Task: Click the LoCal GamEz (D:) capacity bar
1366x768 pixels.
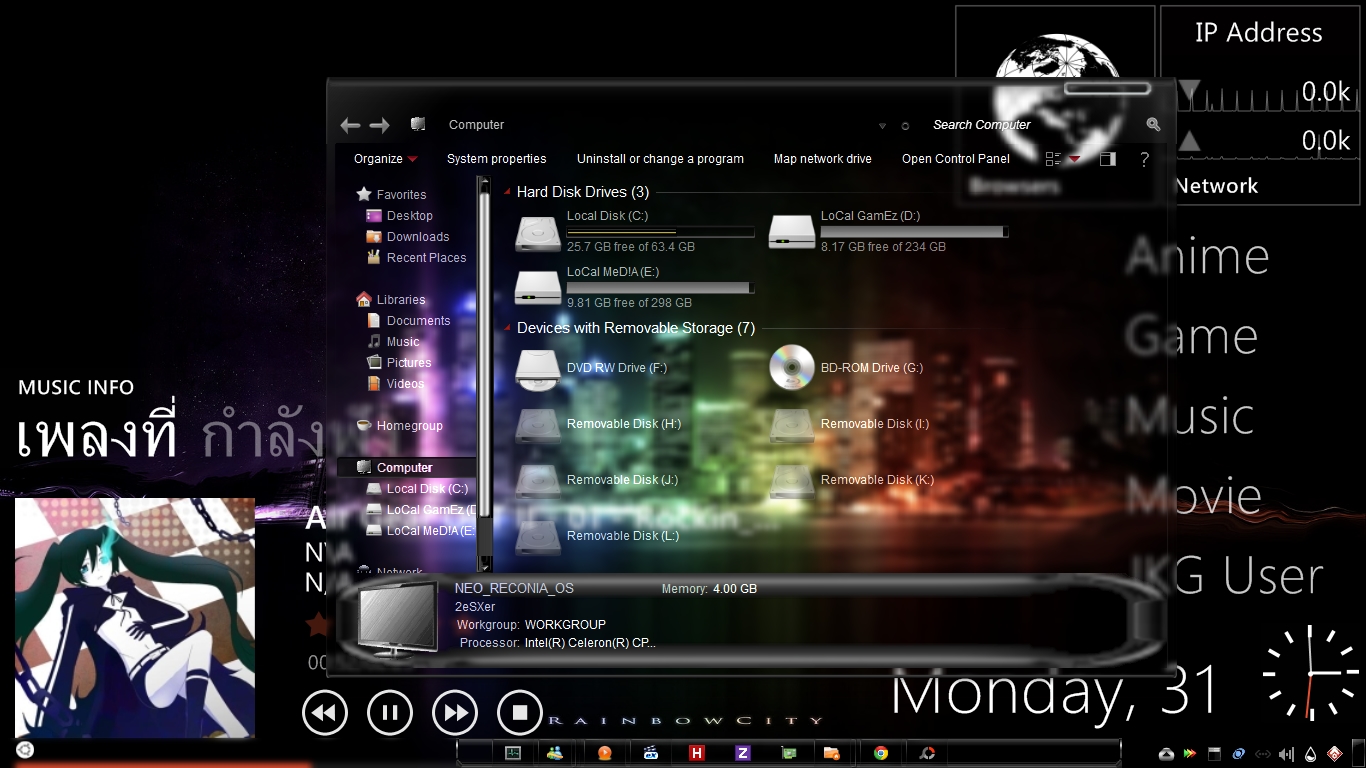Action: pos(914,232)
